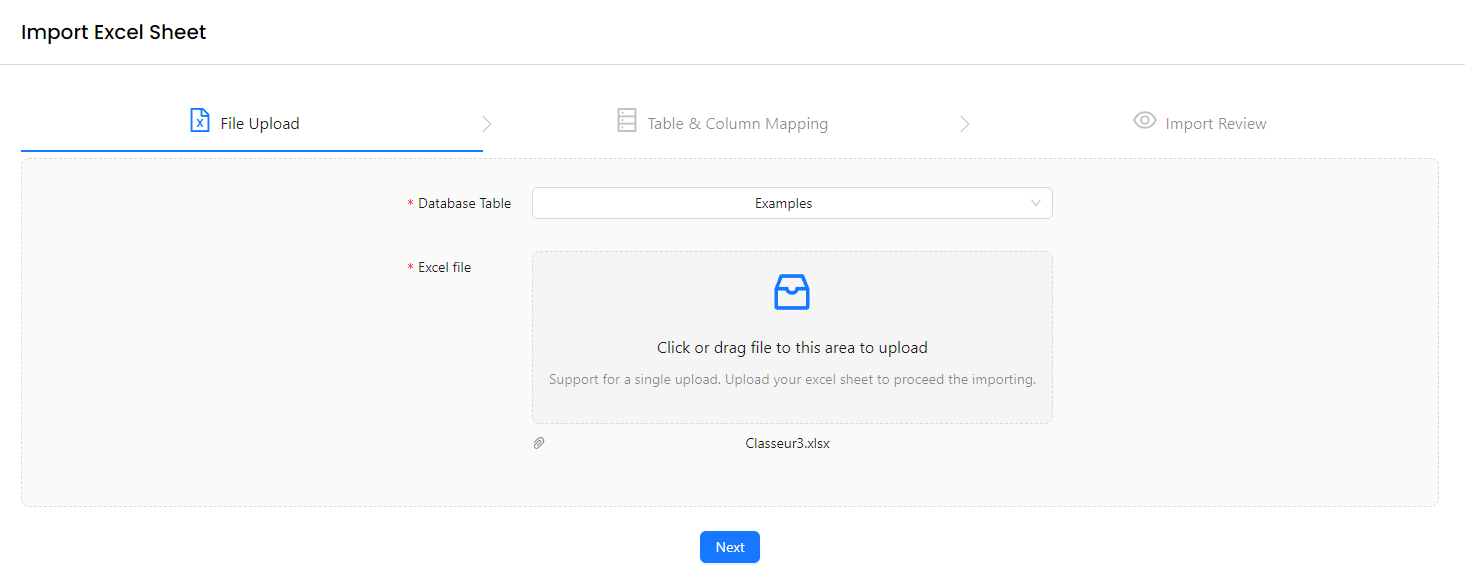Screen dimensions: 1465x585
Task: Open the Database Table dropdown arrow
Action: tap(1036, 203)
